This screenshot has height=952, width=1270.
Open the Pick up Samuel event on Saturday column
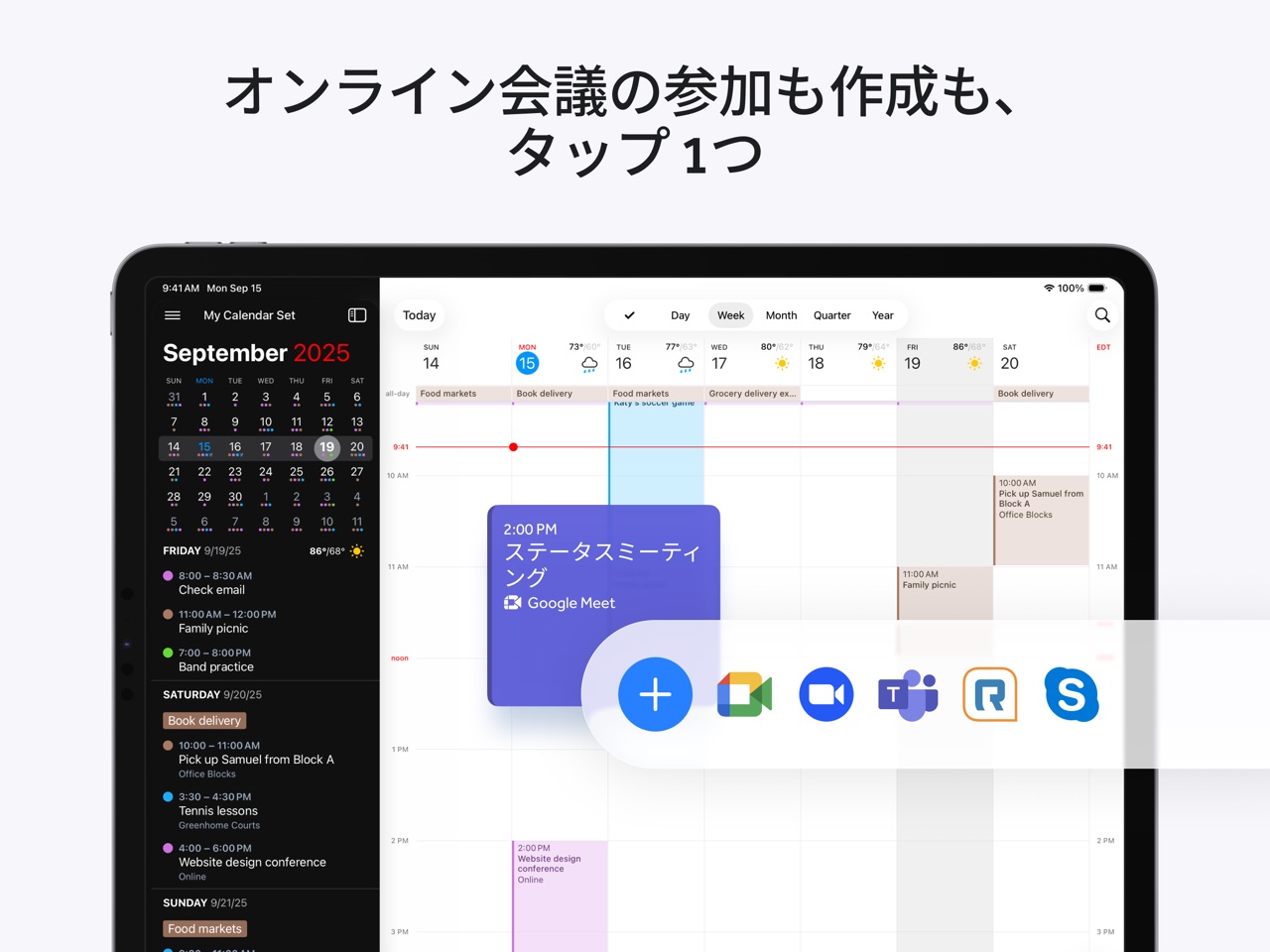pos(1041,521)
